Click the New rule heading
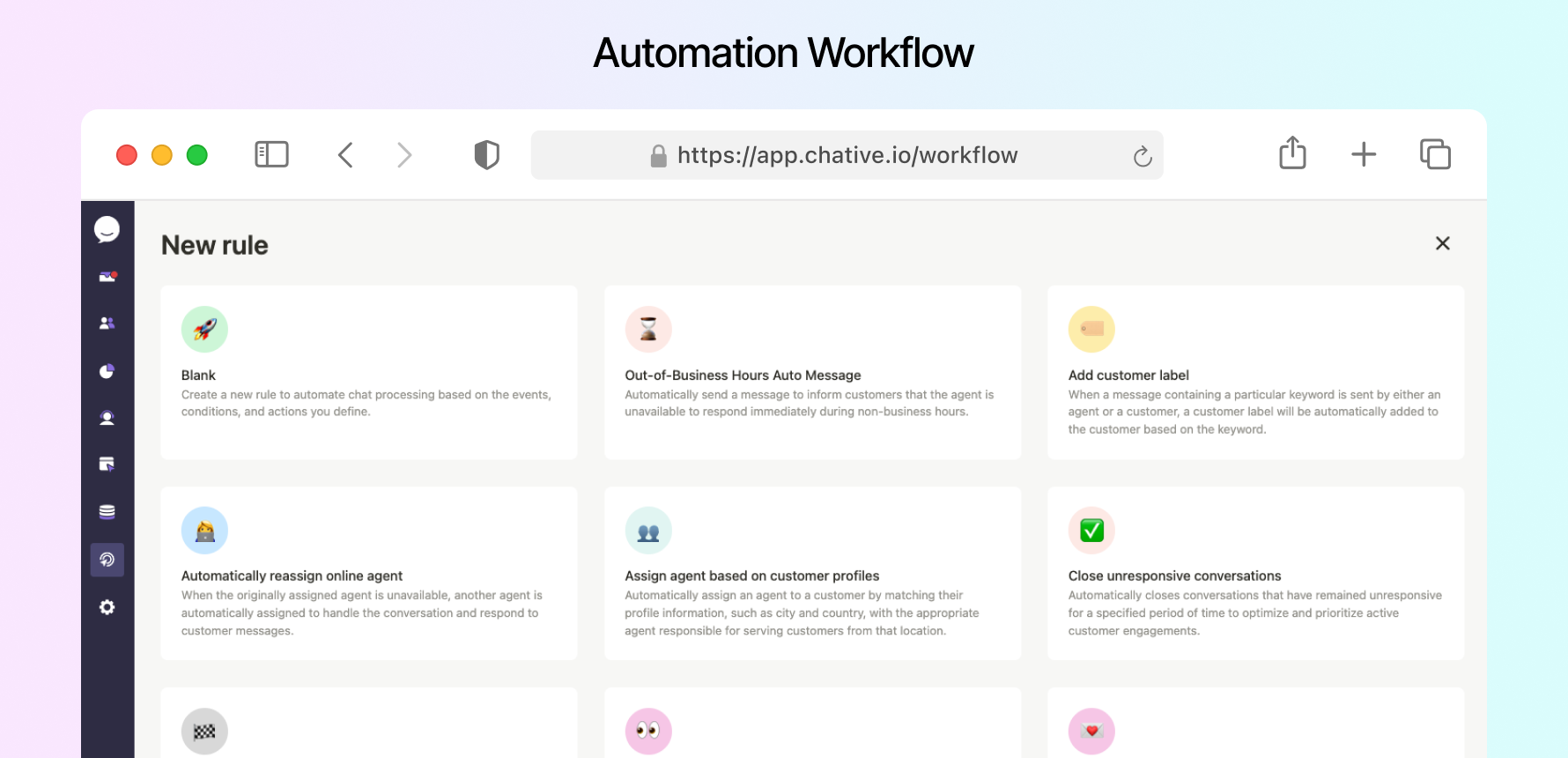 215,245
